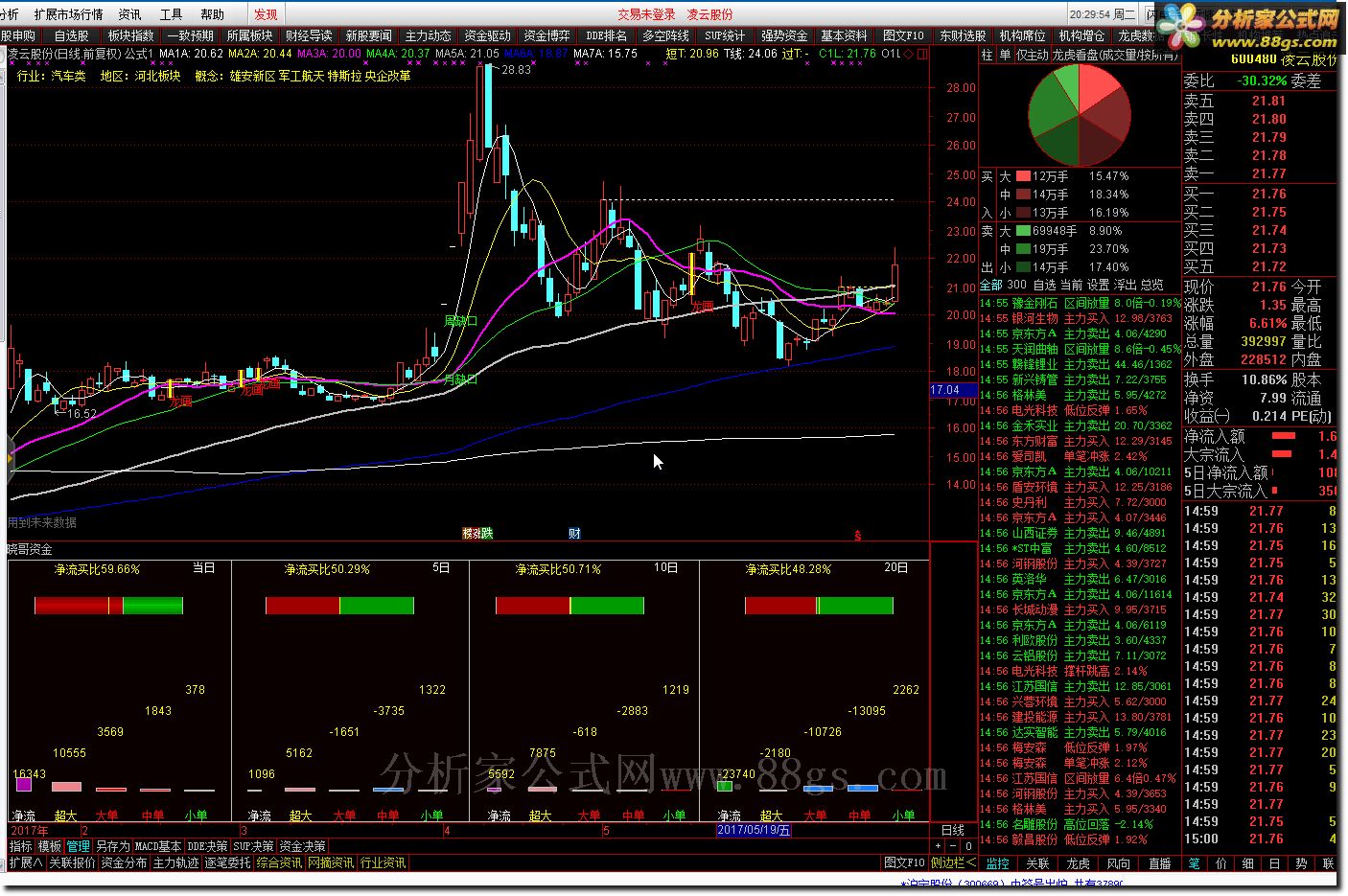Open 设置 in monitor list header
This screenshot has width=1348, height=896.
(x=1098, y=285)
